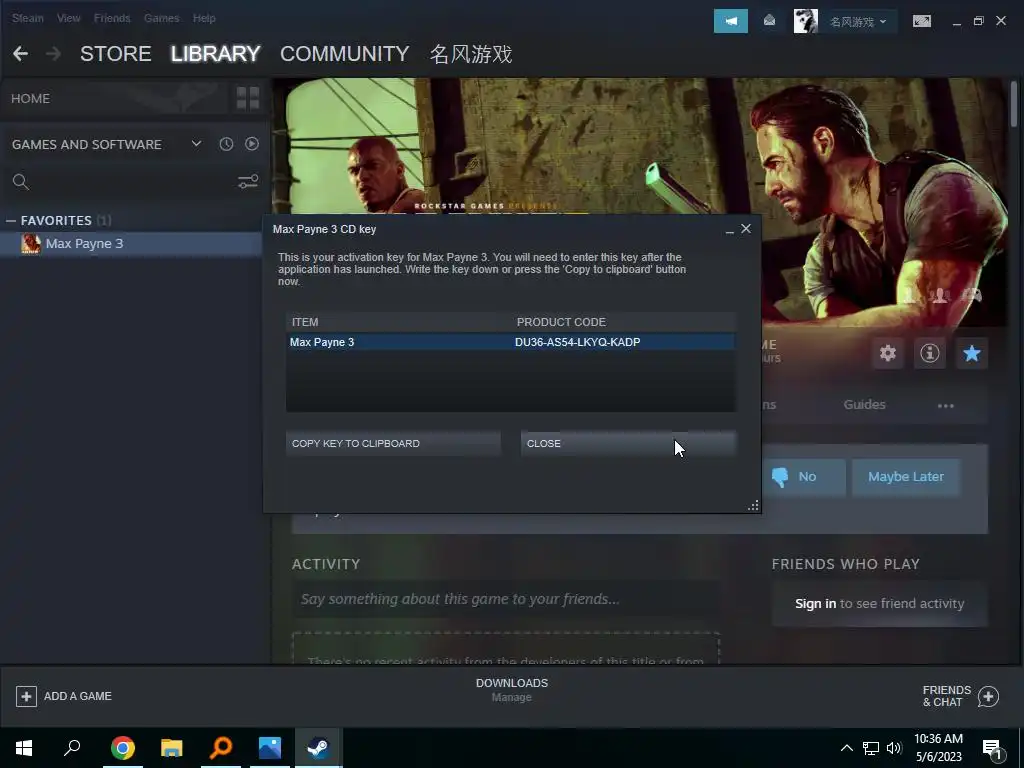This screenshot has width=1024, height=768.
Task: Click the activity status text field
Action: pyautogui.click(x=506, y=599)
